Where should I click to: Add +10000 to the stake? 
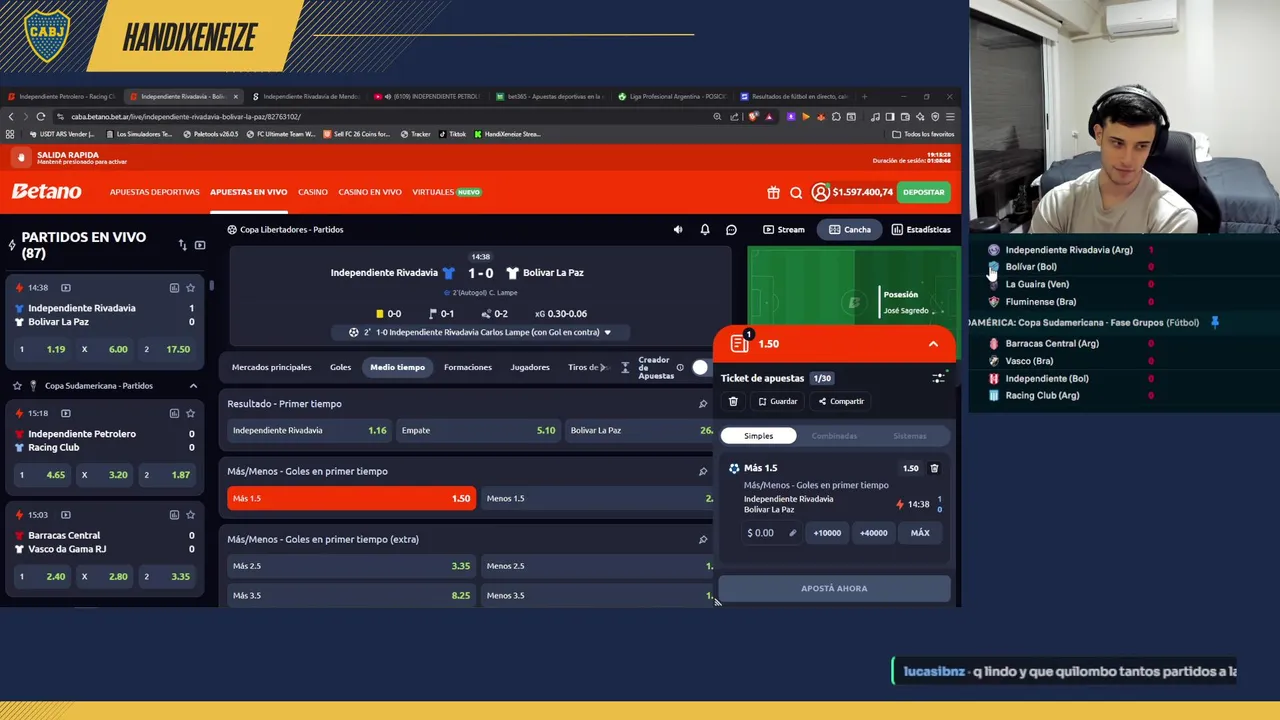click(x=827, y=533)
